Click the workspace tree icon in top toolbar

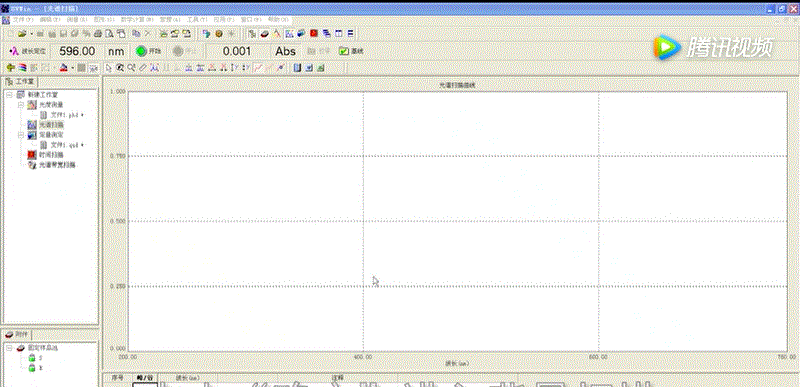pos(252,34)
